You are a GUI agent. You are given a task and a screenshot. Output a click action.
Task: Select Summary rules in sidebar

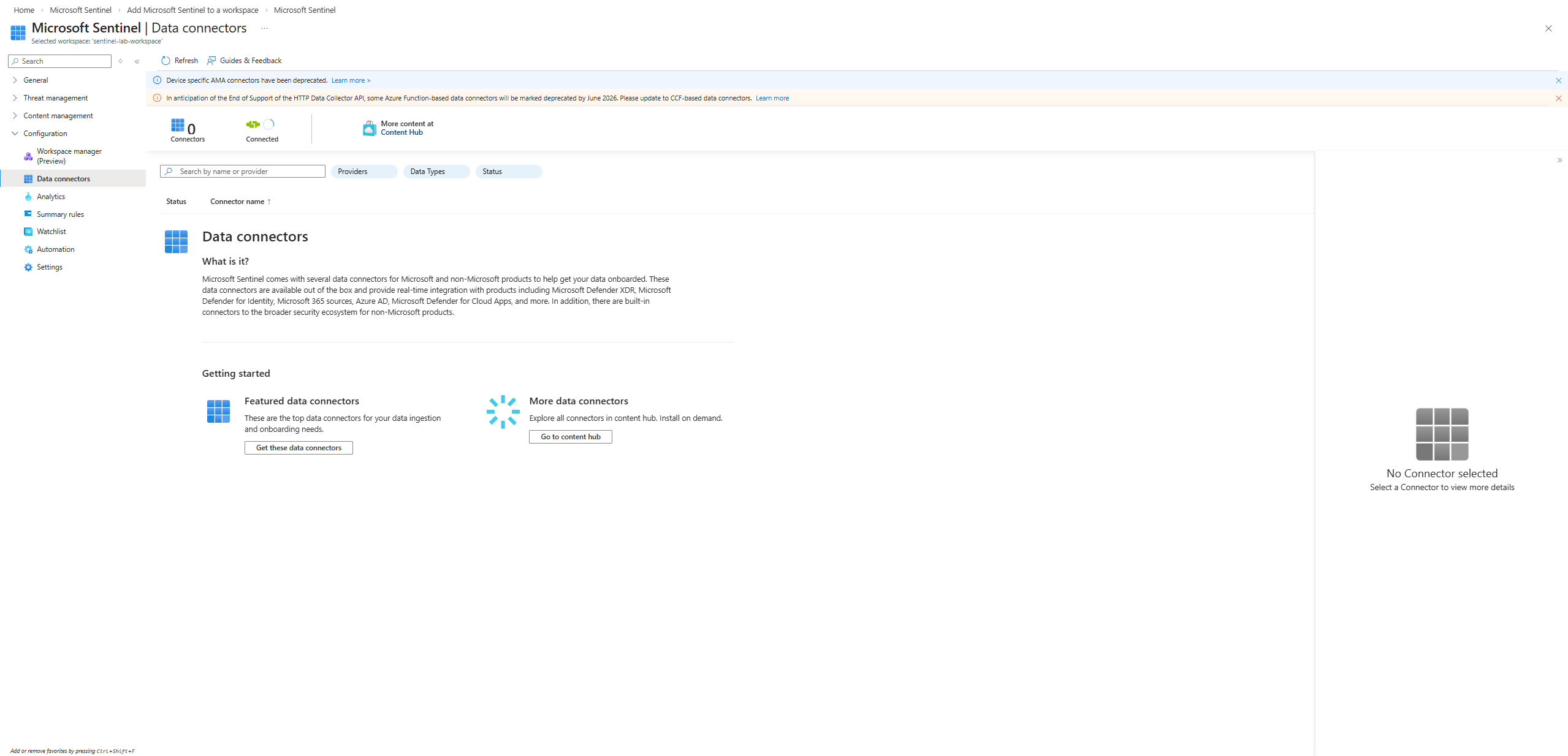tap(60, 214)
